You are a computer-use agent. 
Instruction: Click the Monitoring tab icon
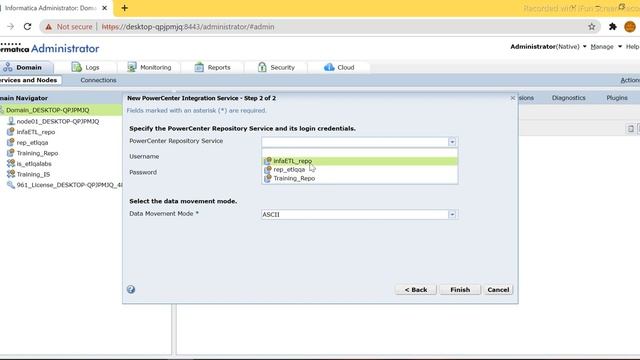pyautogui.click(x=132, y=67)
